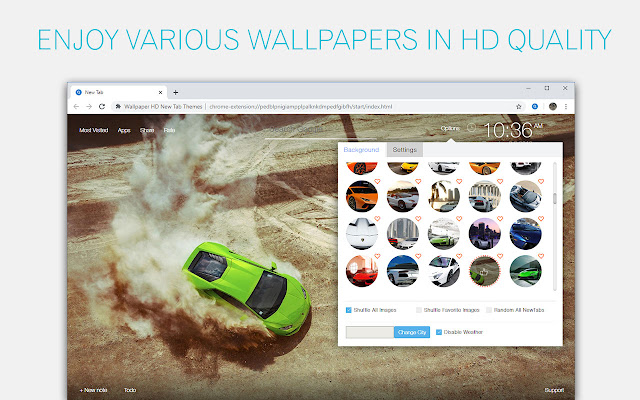Click the city name input field

pos(370,332)
